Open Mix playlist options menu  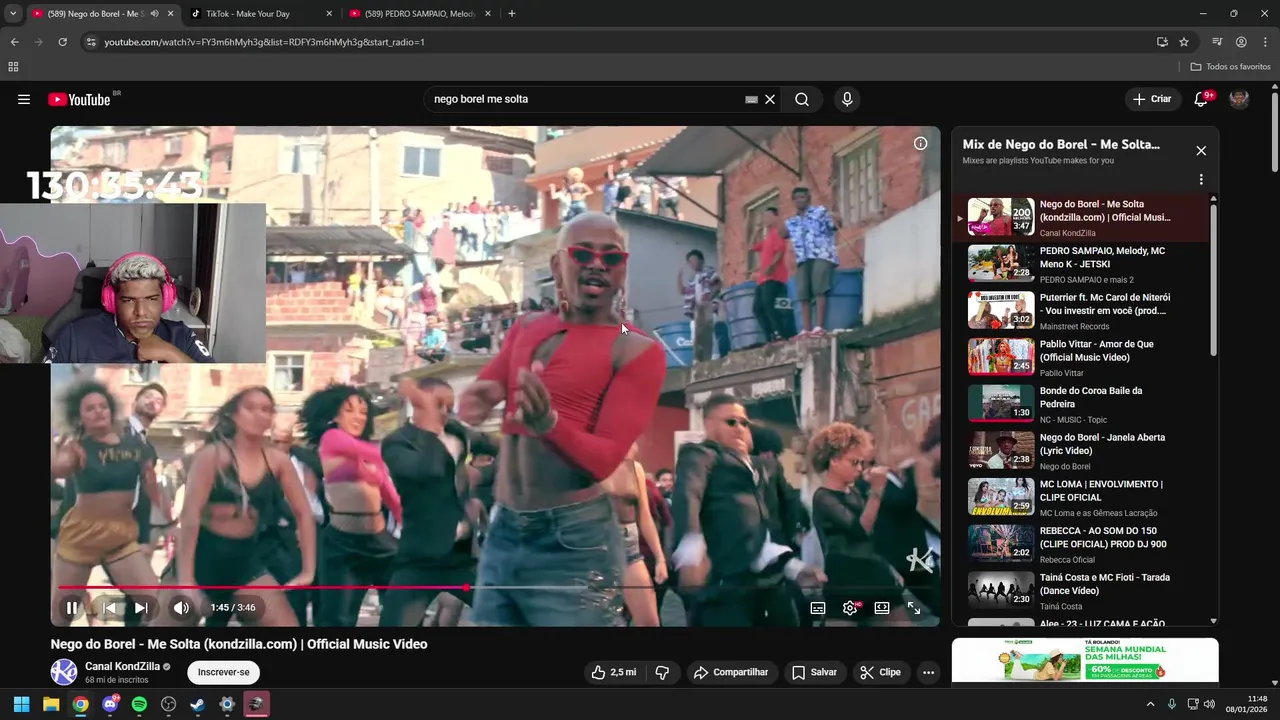[x=1201, y=180]
